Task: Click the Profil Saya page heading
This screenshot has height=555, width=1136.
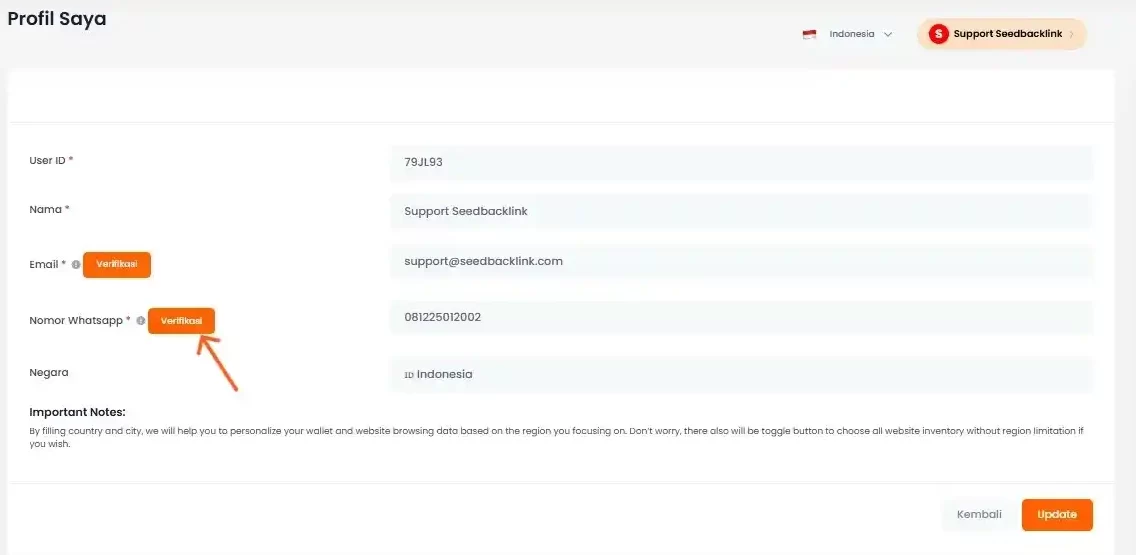Action: [x=57, y=19]
